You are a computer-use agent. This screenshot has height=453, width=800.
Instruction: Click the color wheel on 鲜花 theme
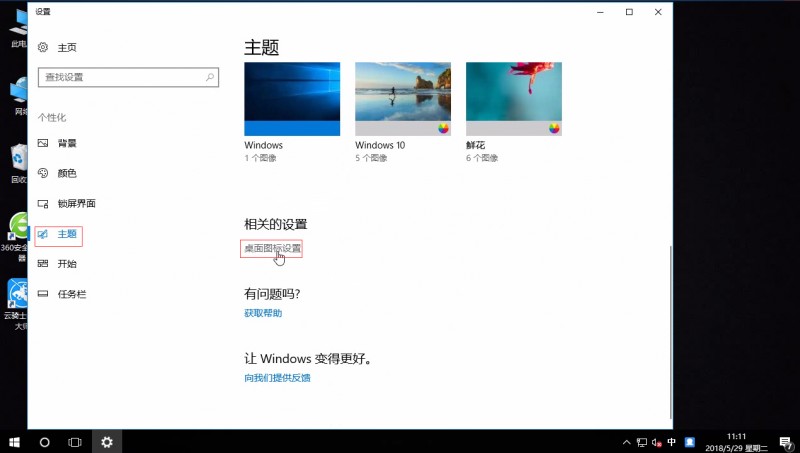pyautogui.click(x=554, y=129)
